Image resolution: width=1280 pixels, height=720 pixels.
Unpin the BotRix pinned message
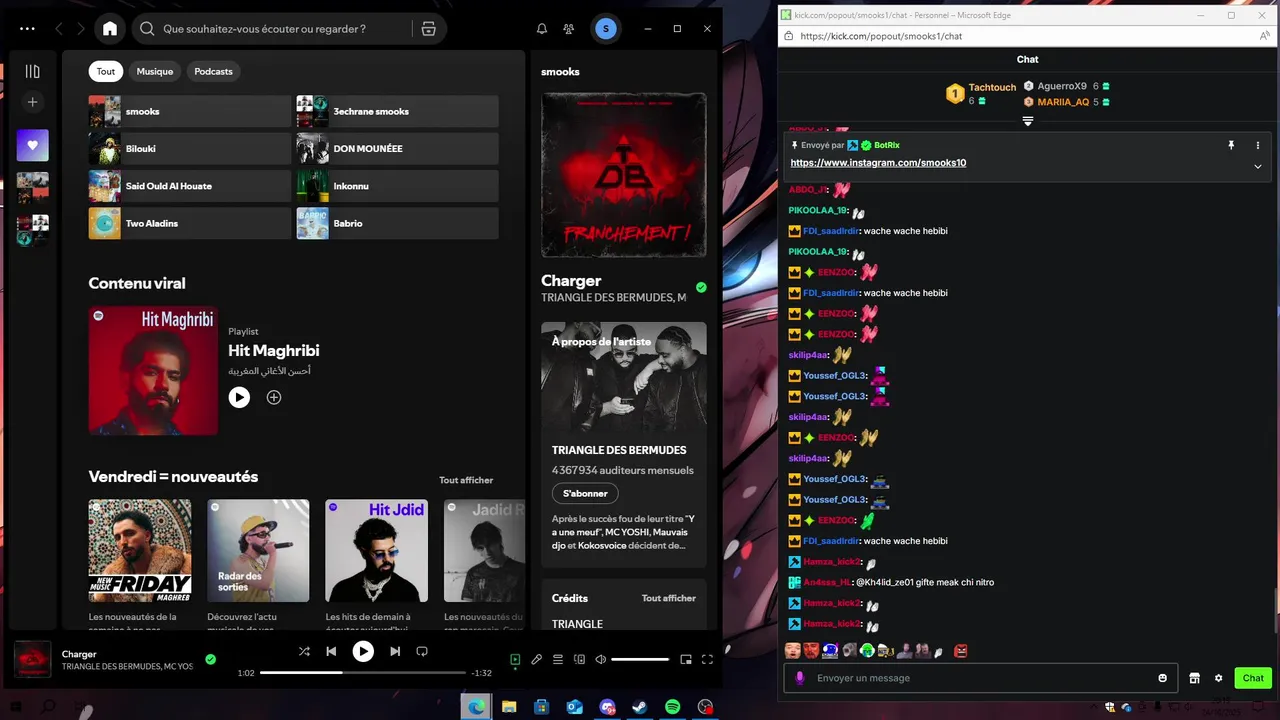tap(1231, 145)
